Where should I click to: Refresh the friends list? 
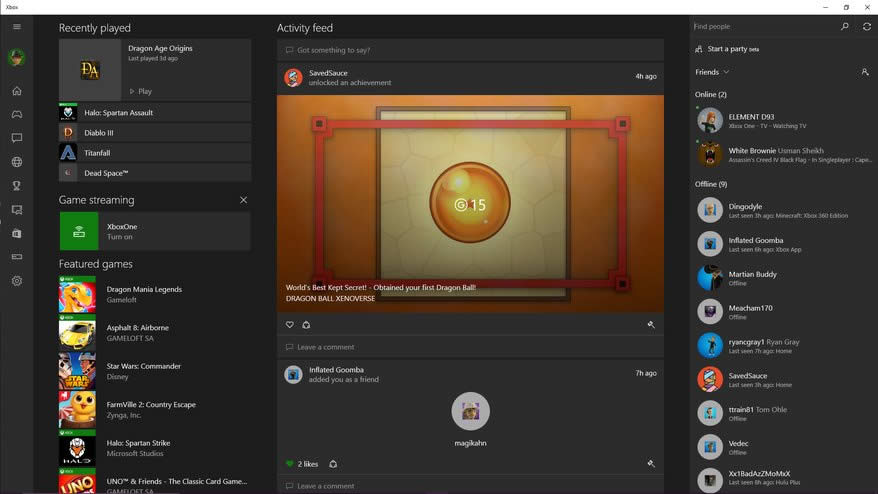click(x=866, y=27)
